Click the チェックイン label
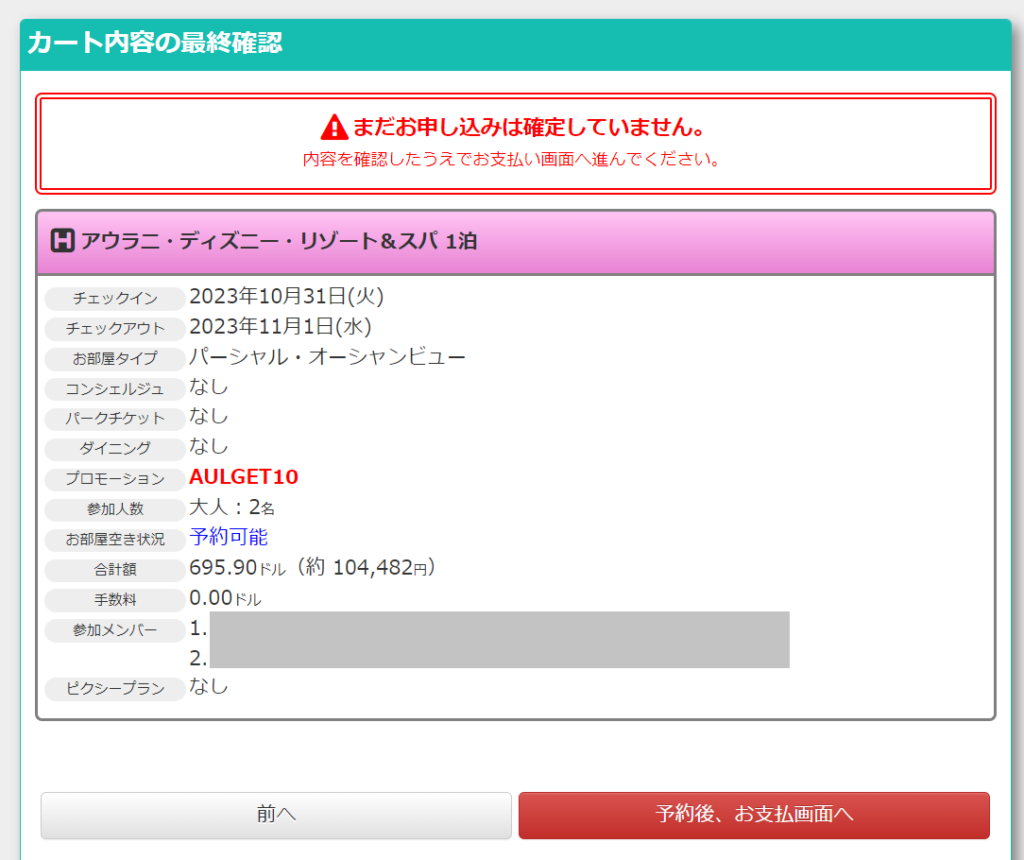The image size is (1024, 860). (115, 298)
